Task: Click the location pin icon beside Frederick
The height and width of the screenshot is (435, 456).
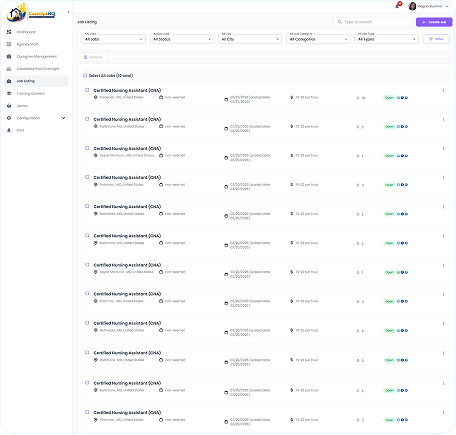Action: pos(96,97)
